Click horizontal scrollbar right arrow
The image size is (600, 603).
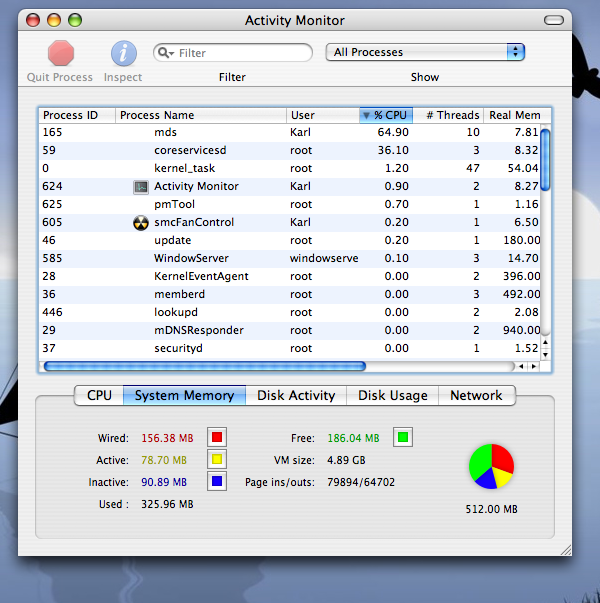tap(534, 366)
